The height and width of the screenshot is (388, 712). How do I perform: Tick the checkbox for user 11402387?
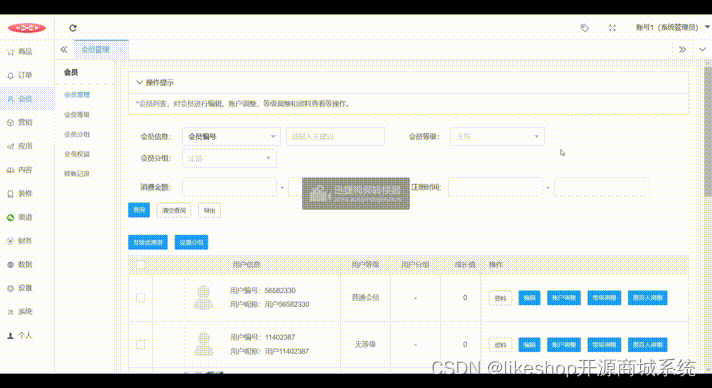point(140,344)
